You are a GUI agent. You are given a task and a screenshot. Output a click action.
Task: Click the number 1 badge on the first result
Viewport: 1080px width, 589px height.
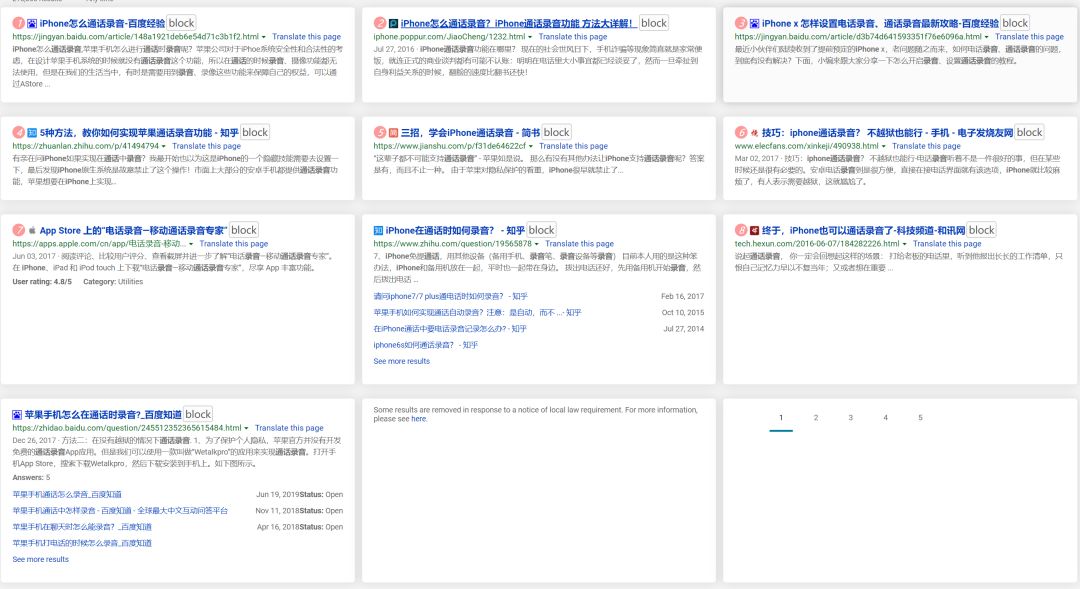point(19,23)
